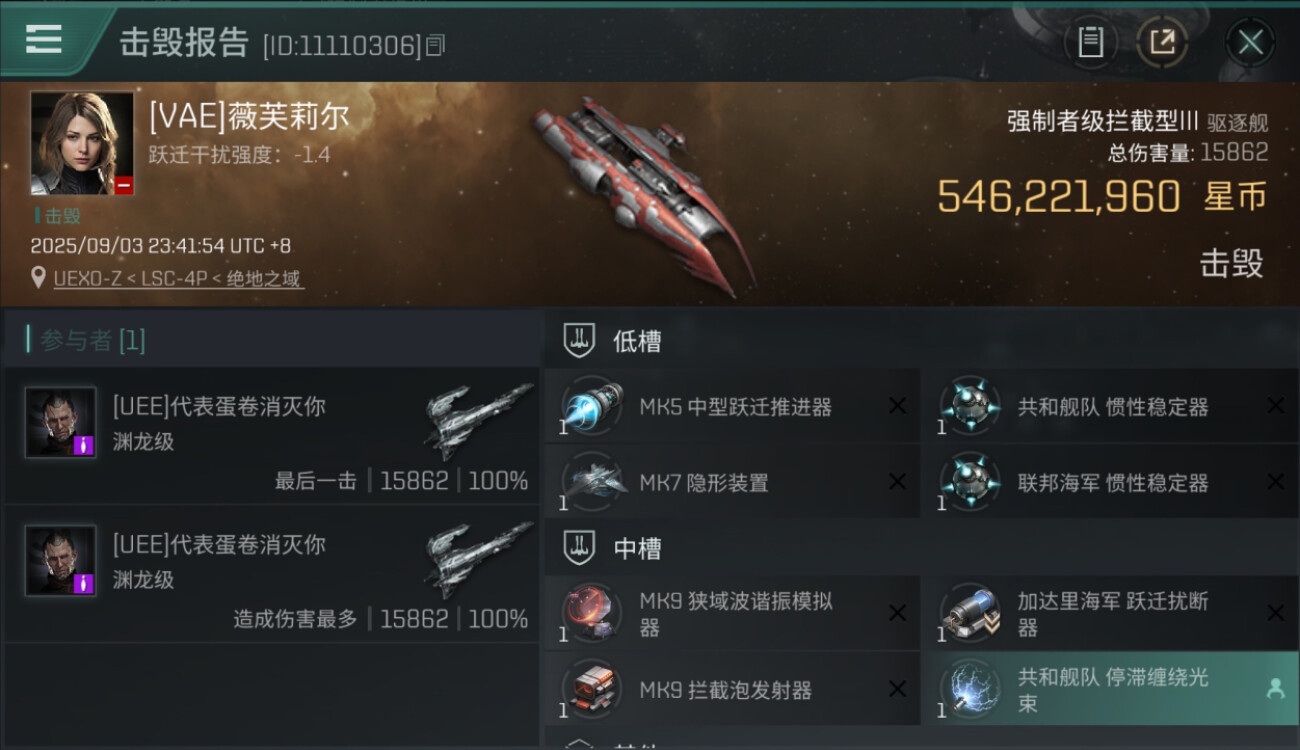Collapse the 中槽 slot section
1300x750 pixels.
click(580, 548)
